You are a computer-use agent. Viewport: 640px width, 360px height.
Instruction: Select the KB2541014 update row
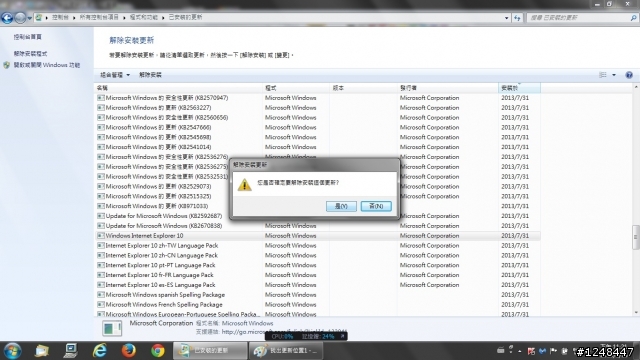pos(318,147)
